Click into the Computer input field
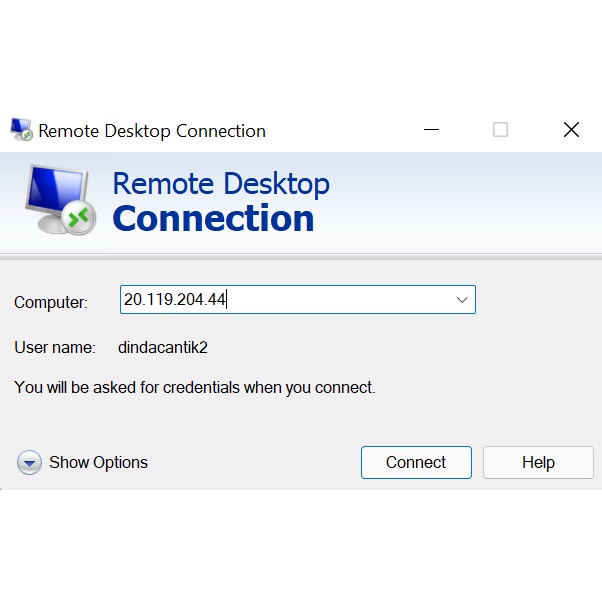The image size is (602, 602). pyautogui.click(x=298, y=299)
